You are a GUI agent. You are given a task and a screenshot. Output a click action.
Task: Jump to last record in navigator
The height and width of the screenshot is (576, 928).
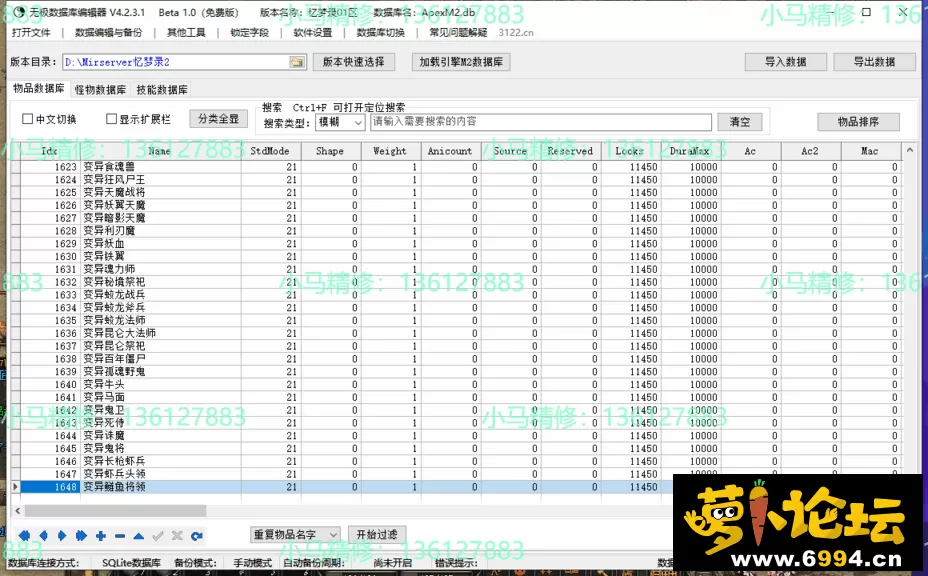point(81,536)
